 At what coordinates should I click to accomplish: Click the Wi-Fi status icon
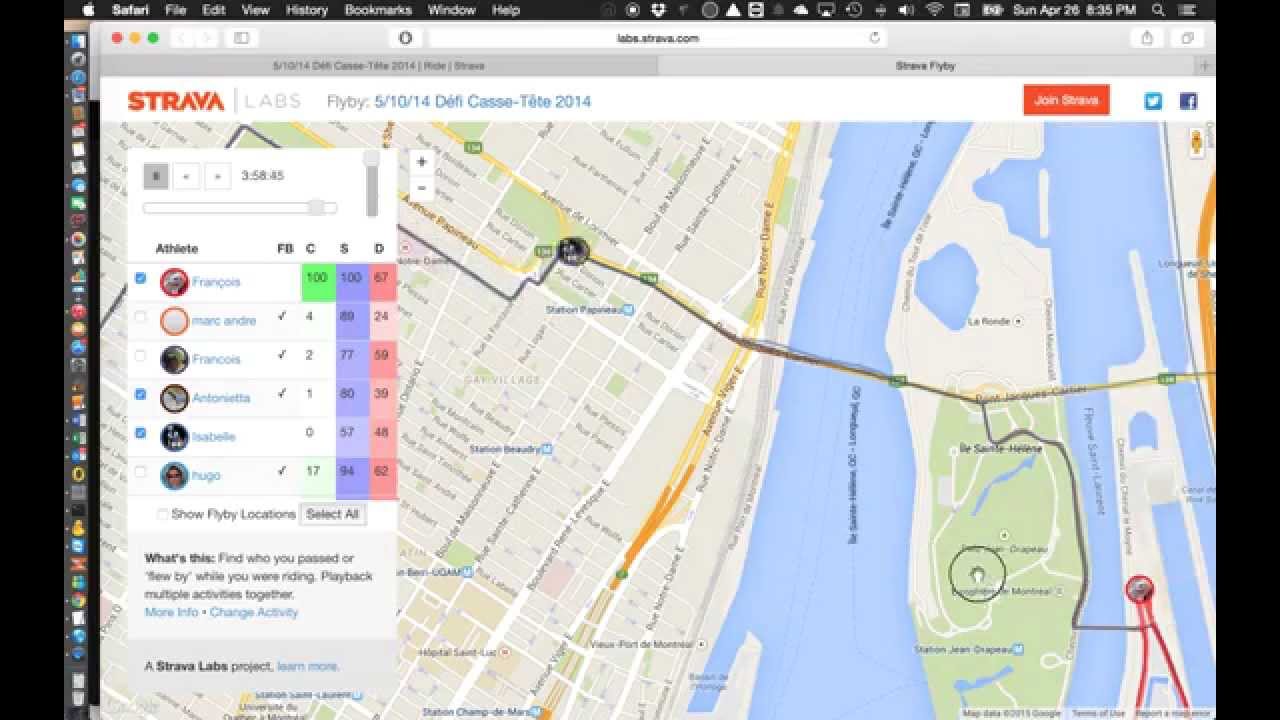(934, 10)
